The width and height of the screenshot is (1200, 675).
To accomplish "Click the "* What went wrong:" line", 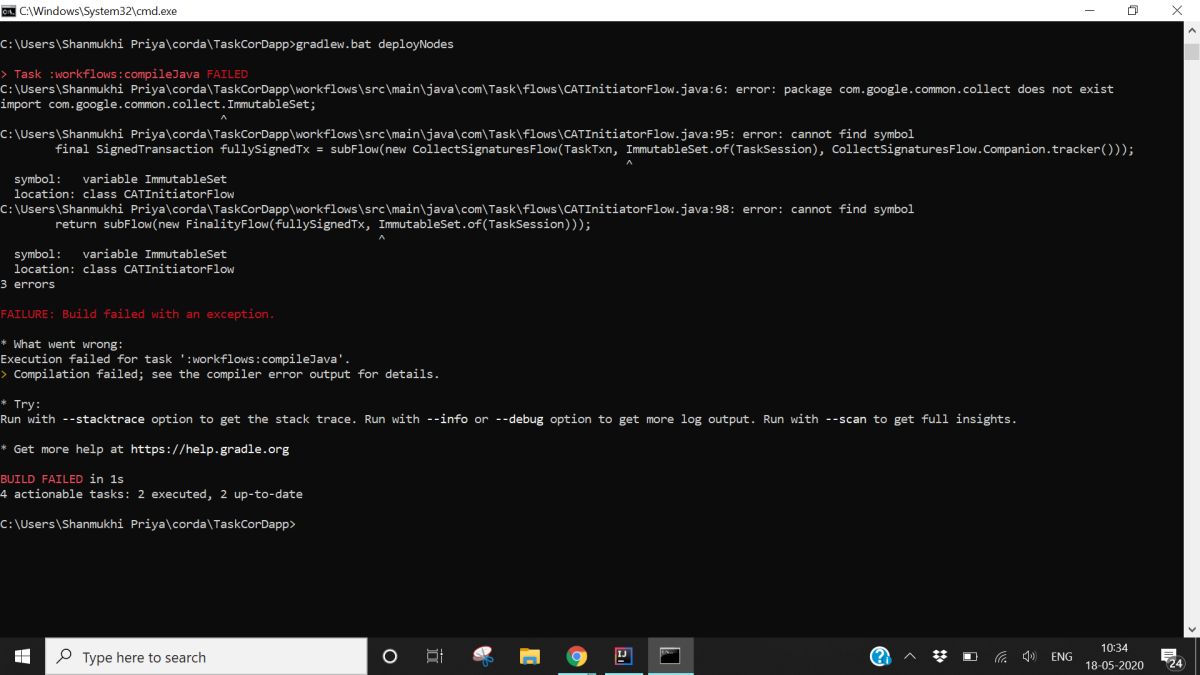I will pos(62,344).
